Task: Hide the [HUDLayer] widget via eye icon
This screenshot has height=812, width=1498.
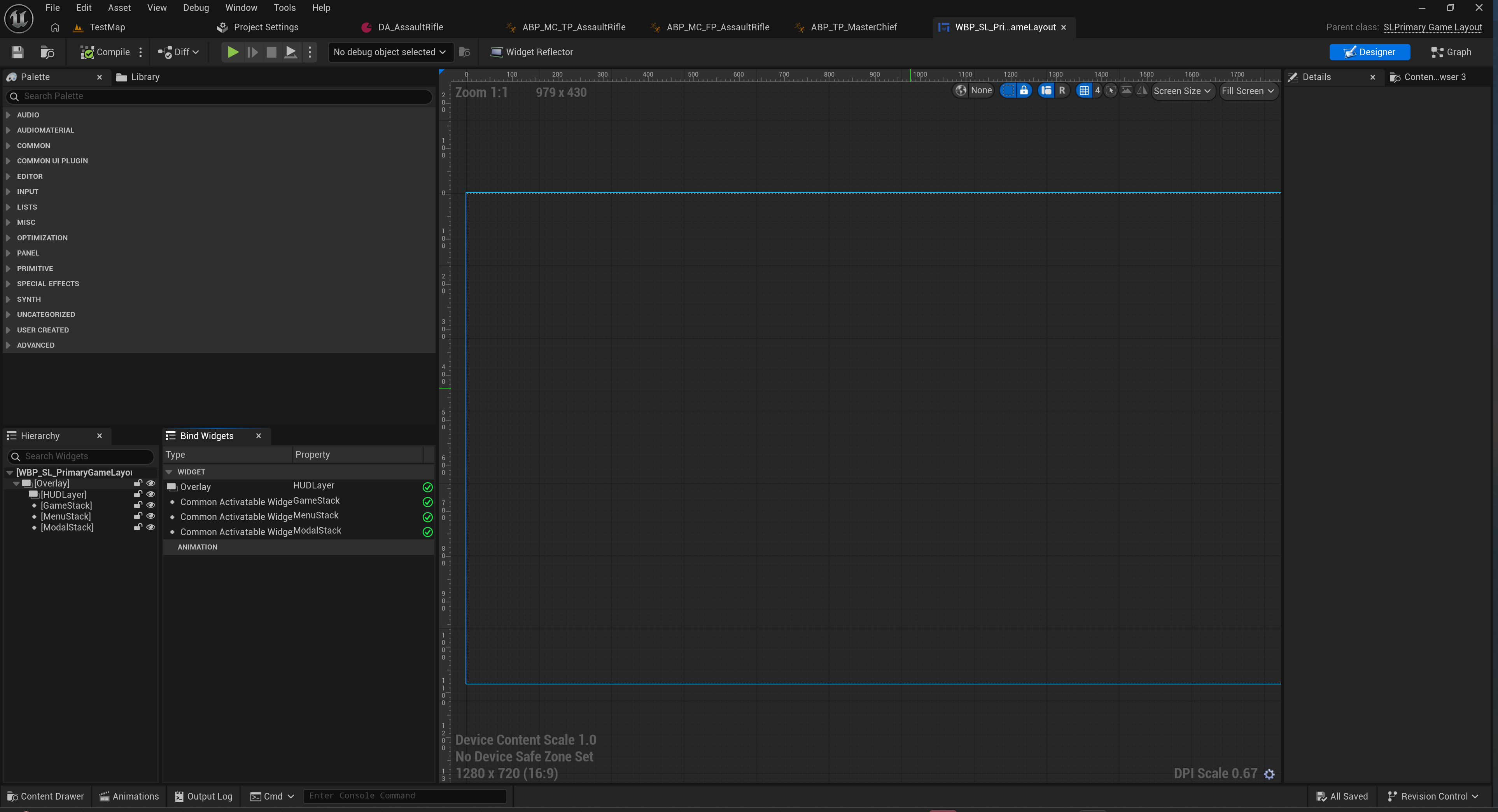Action: click(150, 494)
